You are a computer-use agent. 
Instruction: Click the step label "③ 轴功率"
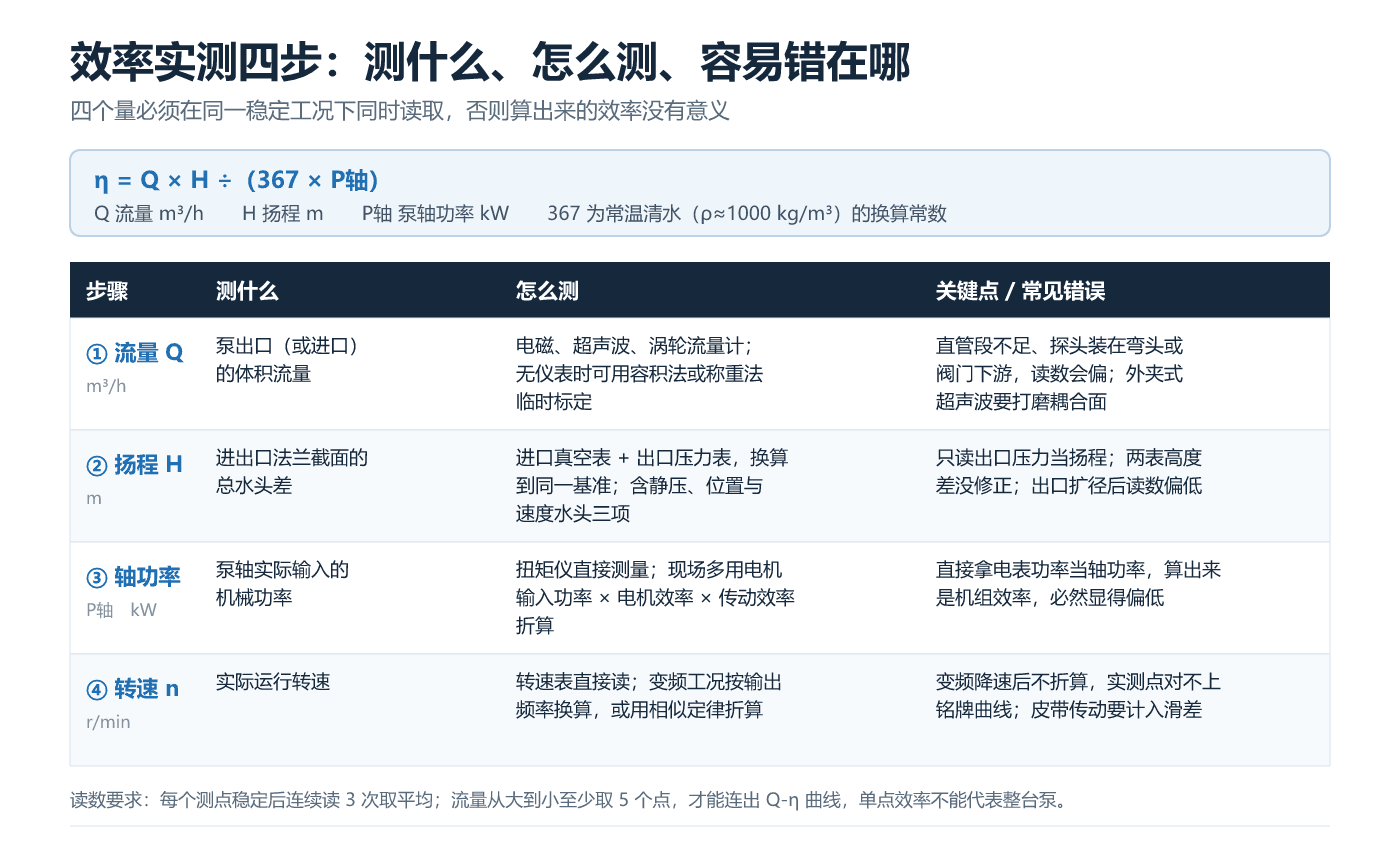coord(133,577)
